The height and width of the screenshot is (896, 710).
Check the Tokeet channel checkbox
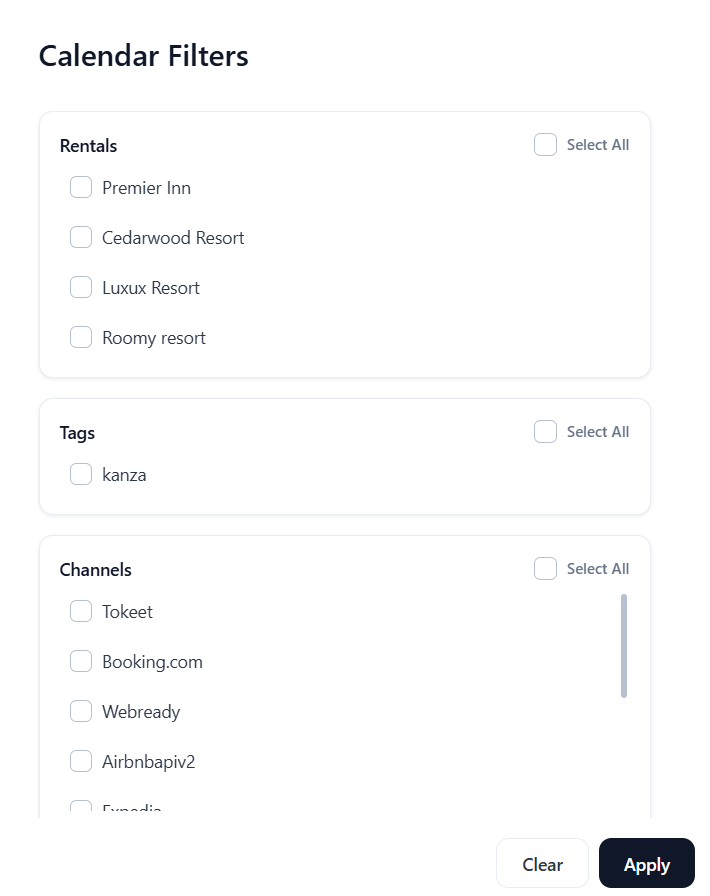(81, 611)
